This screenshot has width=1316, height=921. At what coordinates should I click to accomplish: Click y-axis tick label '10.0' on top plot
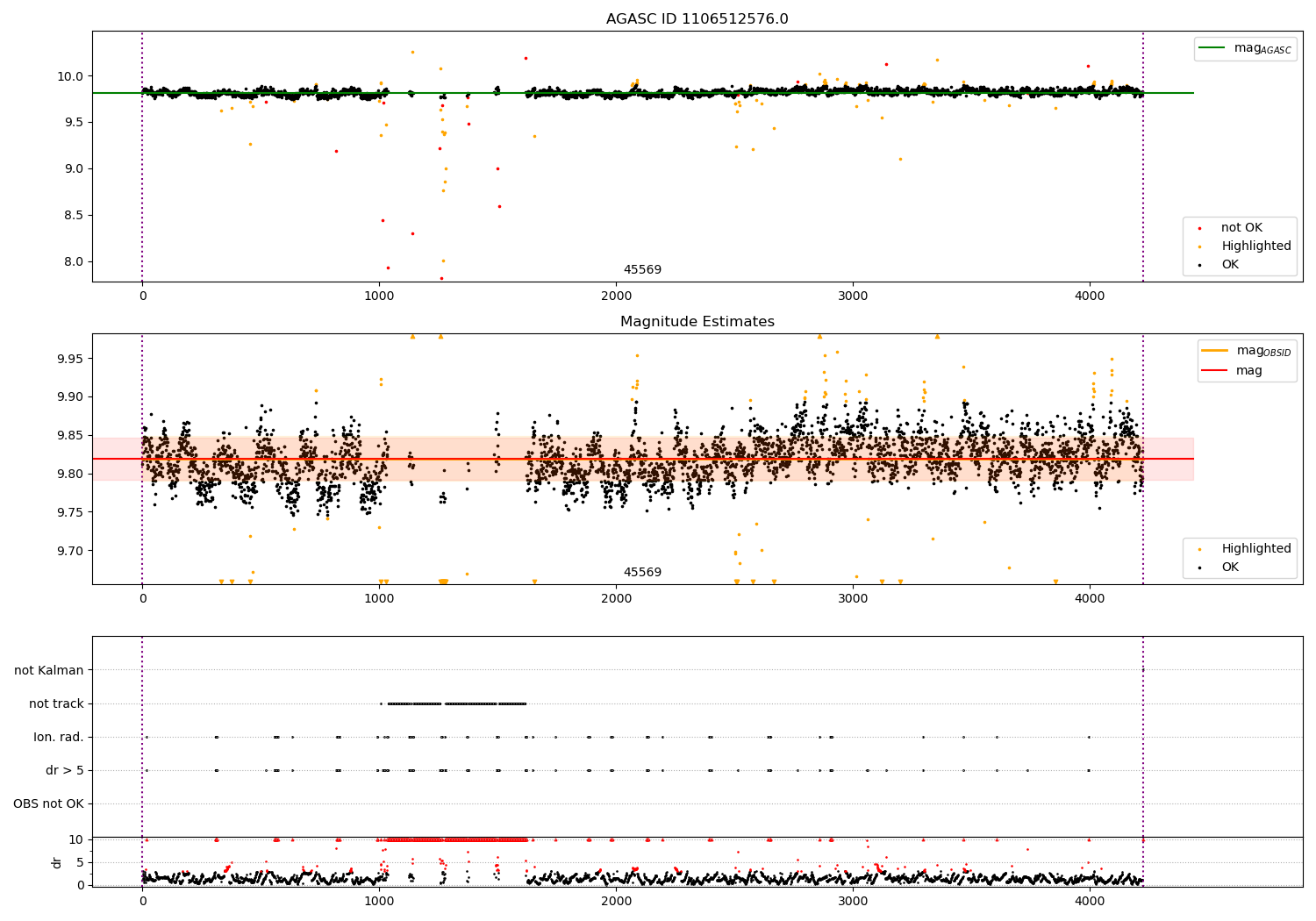point(70,76)
